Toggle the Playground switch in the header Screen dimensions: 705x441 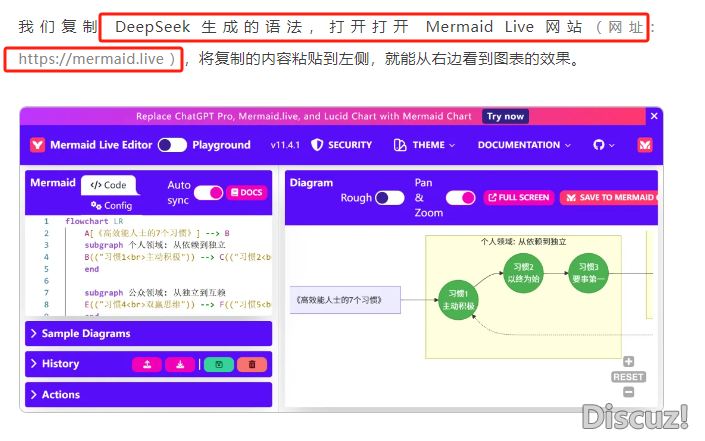(172, 145)
